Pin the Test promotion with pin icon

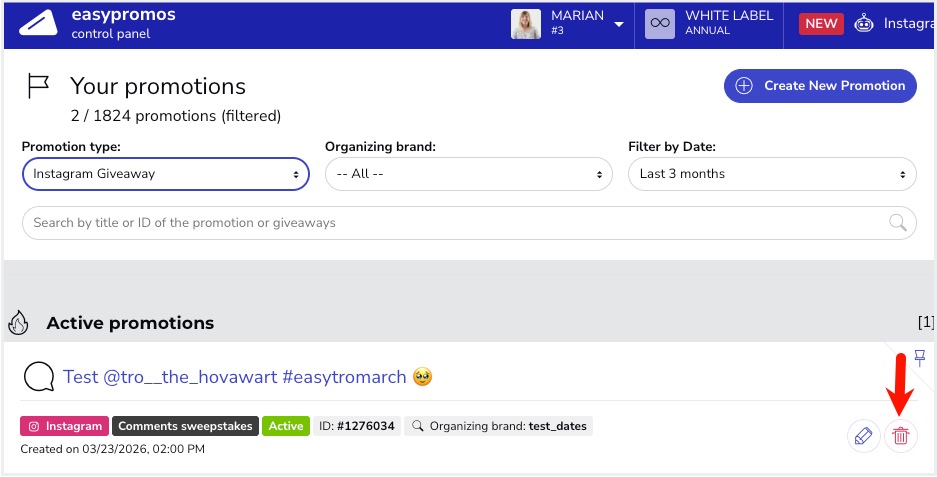(920, 358)
